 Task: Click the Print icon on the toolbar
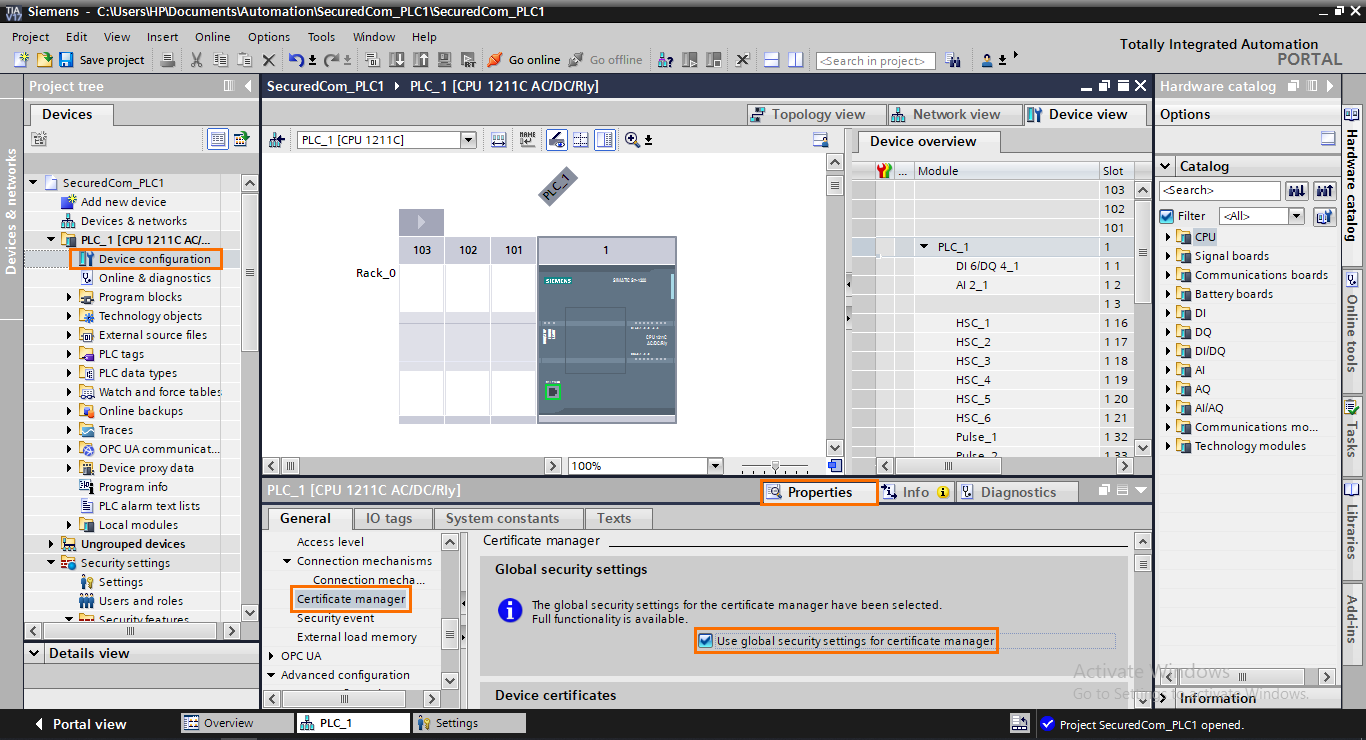tap(167, 60)
